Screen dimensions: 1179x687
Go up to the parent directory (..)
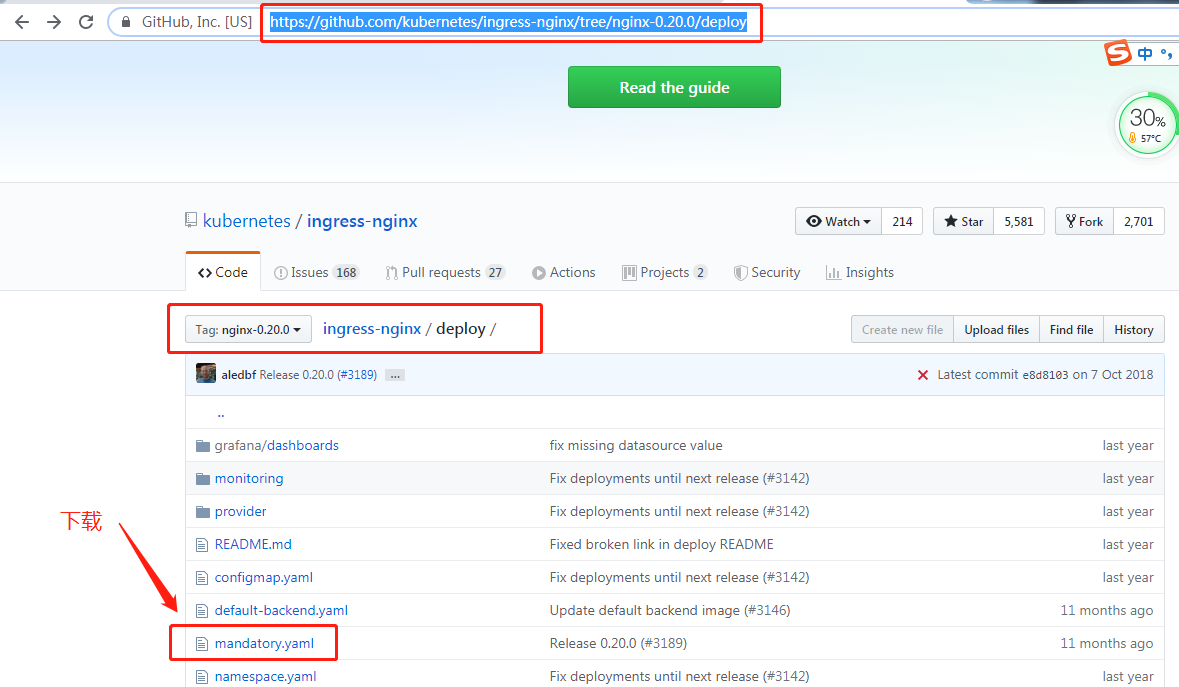pos(220,413)
